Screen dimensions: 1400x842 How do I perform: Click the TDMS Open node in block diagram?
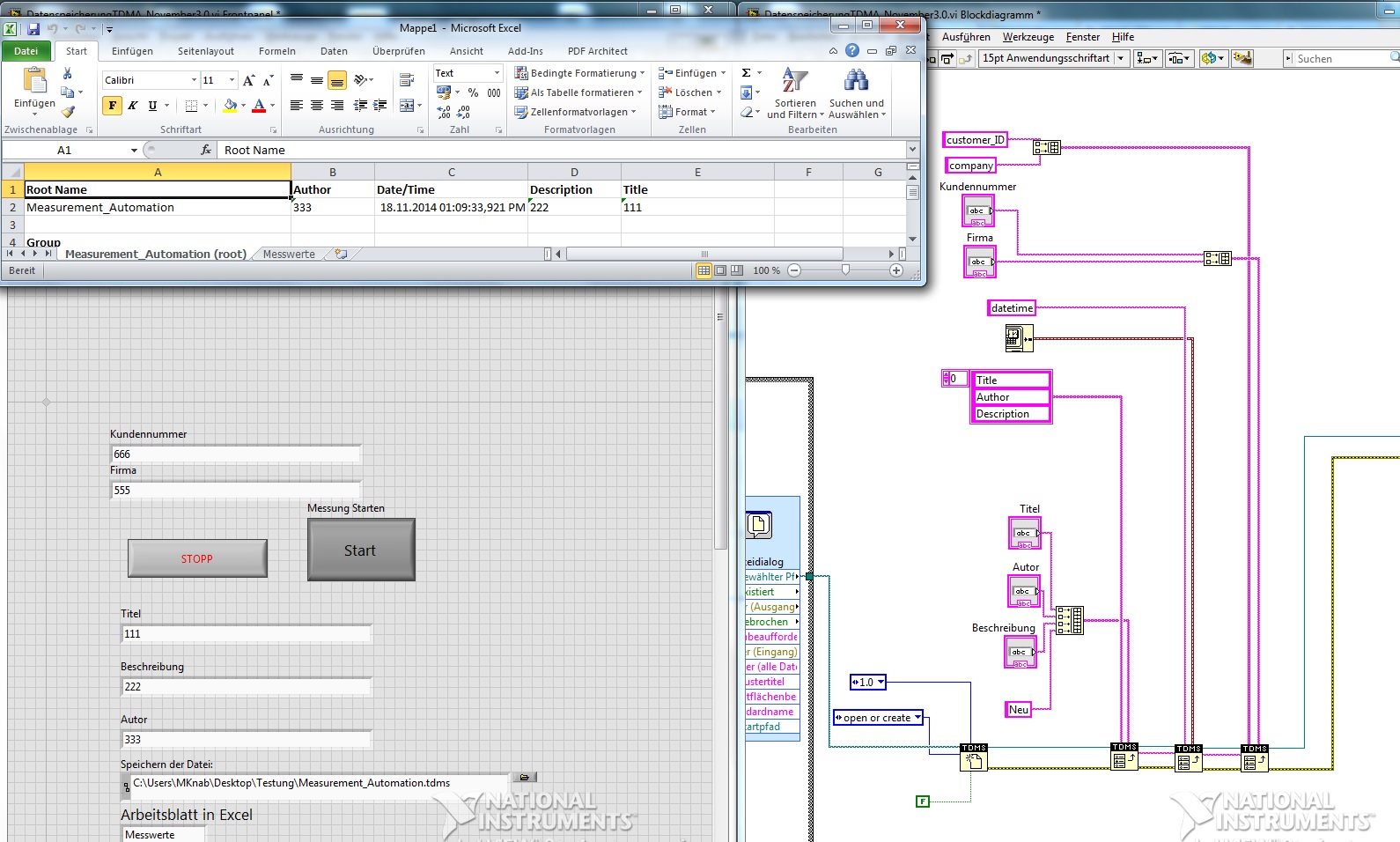[974, 757]
